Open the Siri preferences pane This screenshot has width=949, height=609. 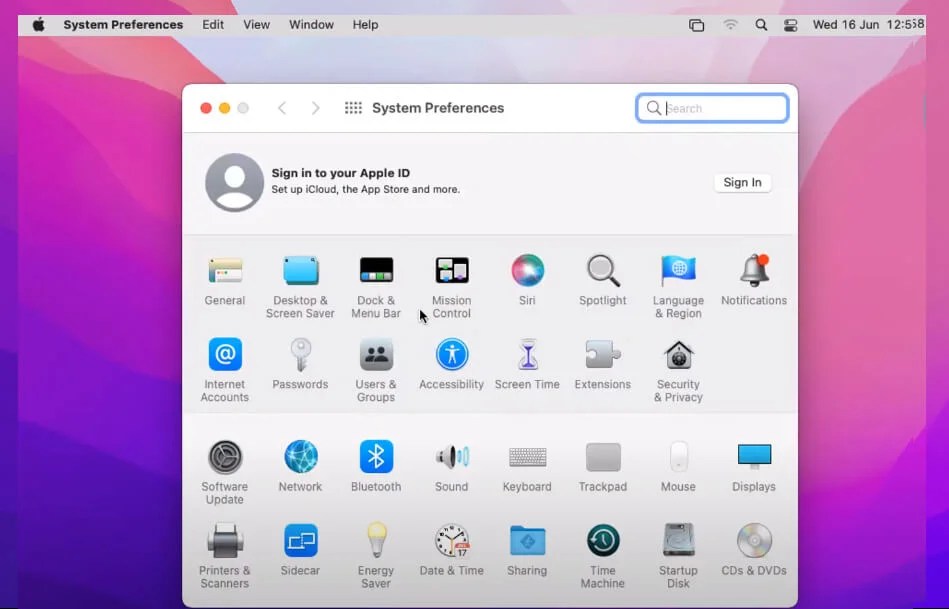tap(527, 271)
